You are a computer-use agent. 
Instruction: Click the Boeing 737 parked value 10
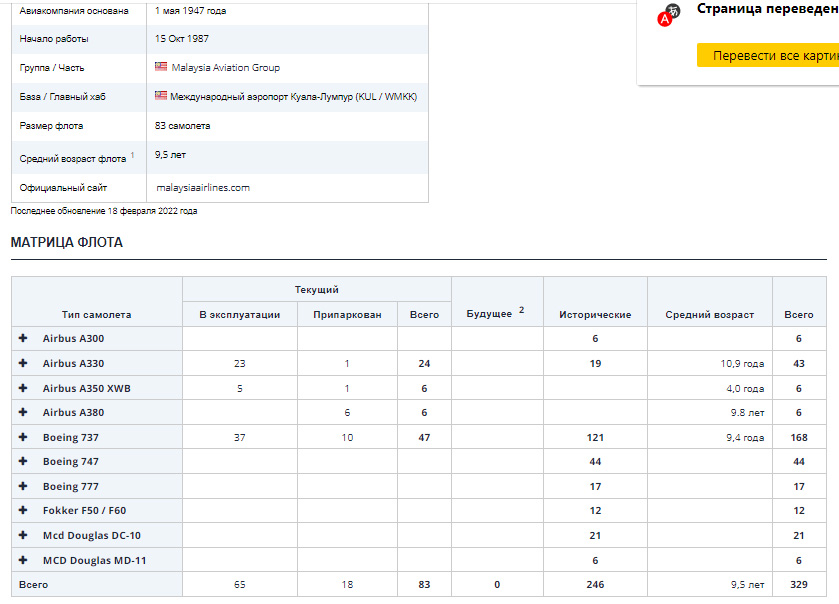(347, 438)
